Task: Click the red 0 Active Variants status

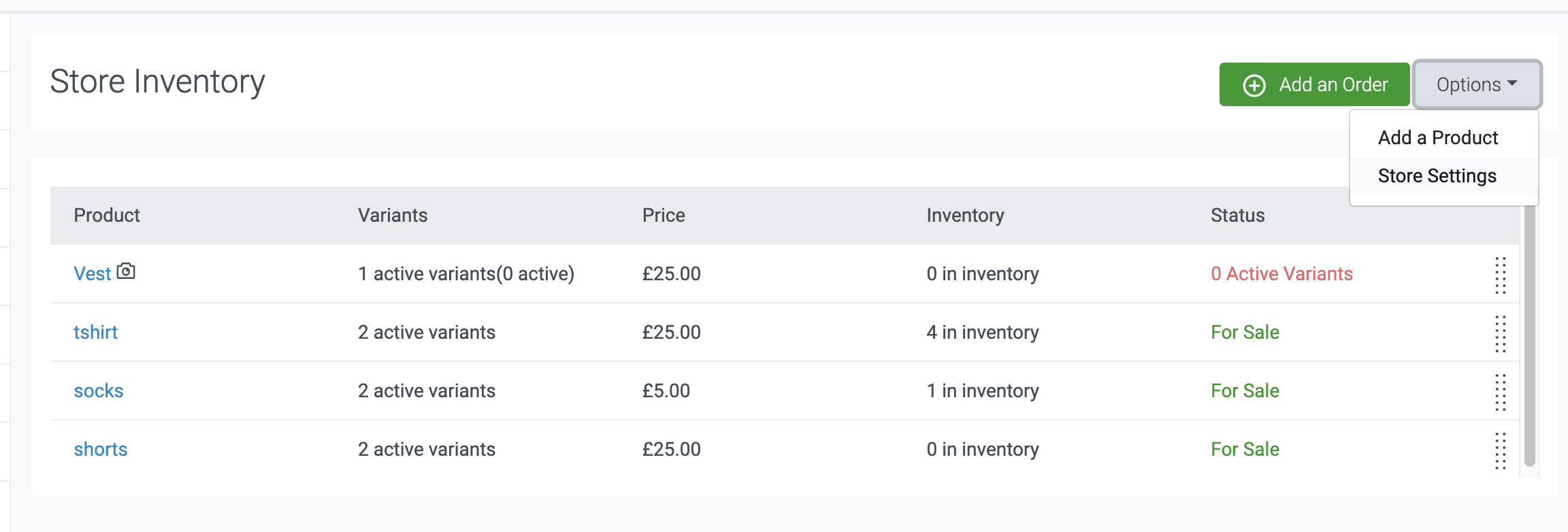Action: pos(1281,273)
